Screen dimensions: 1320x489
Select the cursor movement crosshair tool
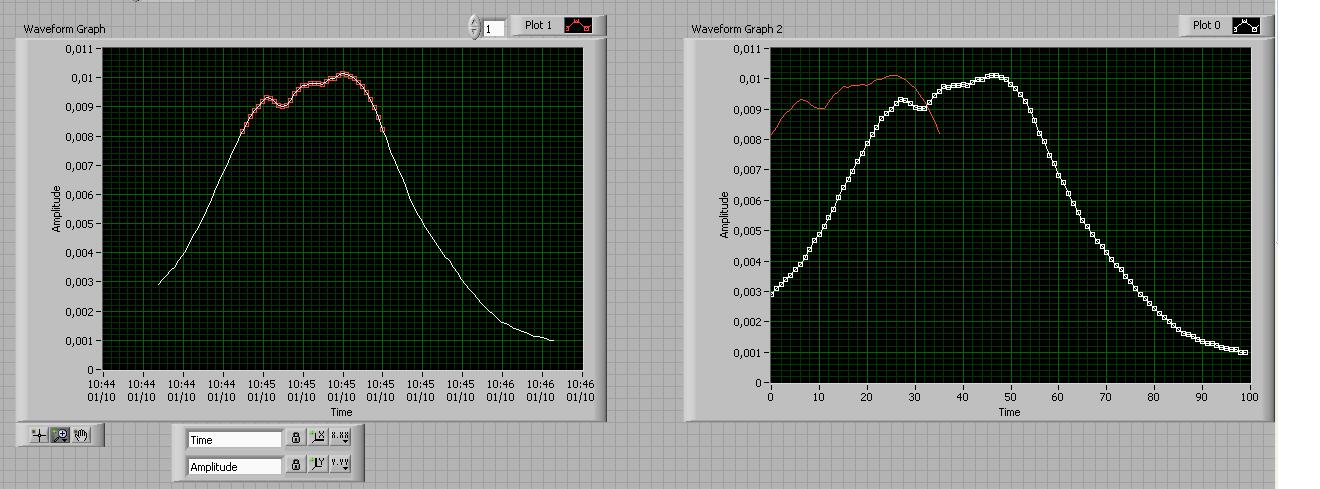[x=39, y=435]
